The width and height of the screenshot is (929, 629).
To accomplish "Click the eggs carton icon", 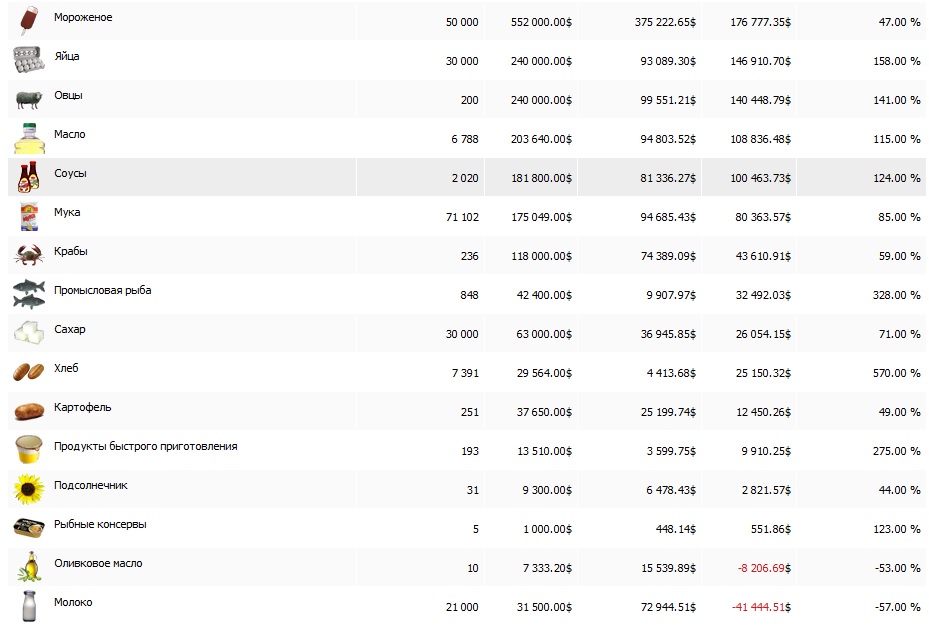I will pos(29,60).
